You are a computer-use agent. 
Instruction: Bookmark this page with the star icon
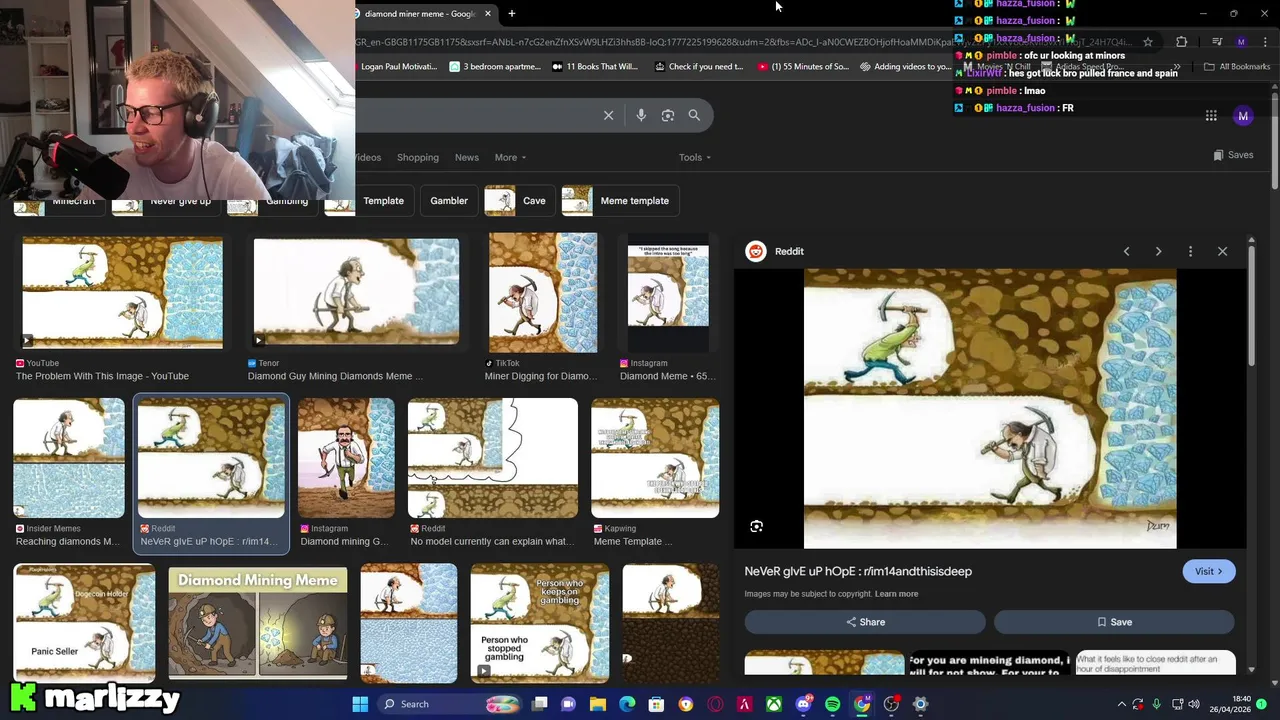pyautogui.click(x=1148, y=42)
